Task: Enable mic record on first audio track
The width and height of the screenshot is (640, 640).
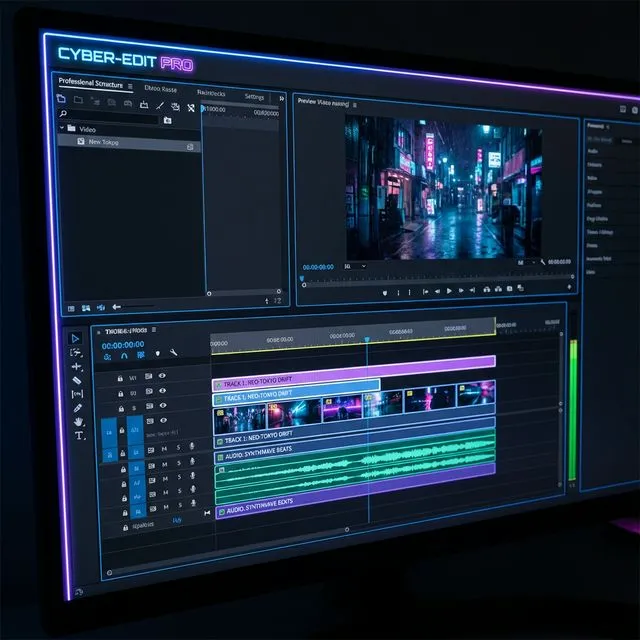Action: point(192,446)
